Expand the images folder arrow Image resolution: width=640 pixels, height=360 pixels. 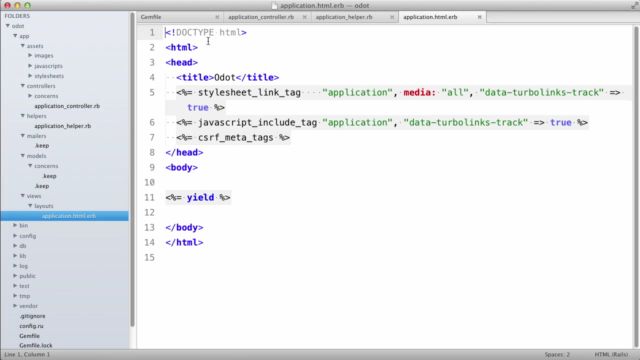(x=30, y=56)
